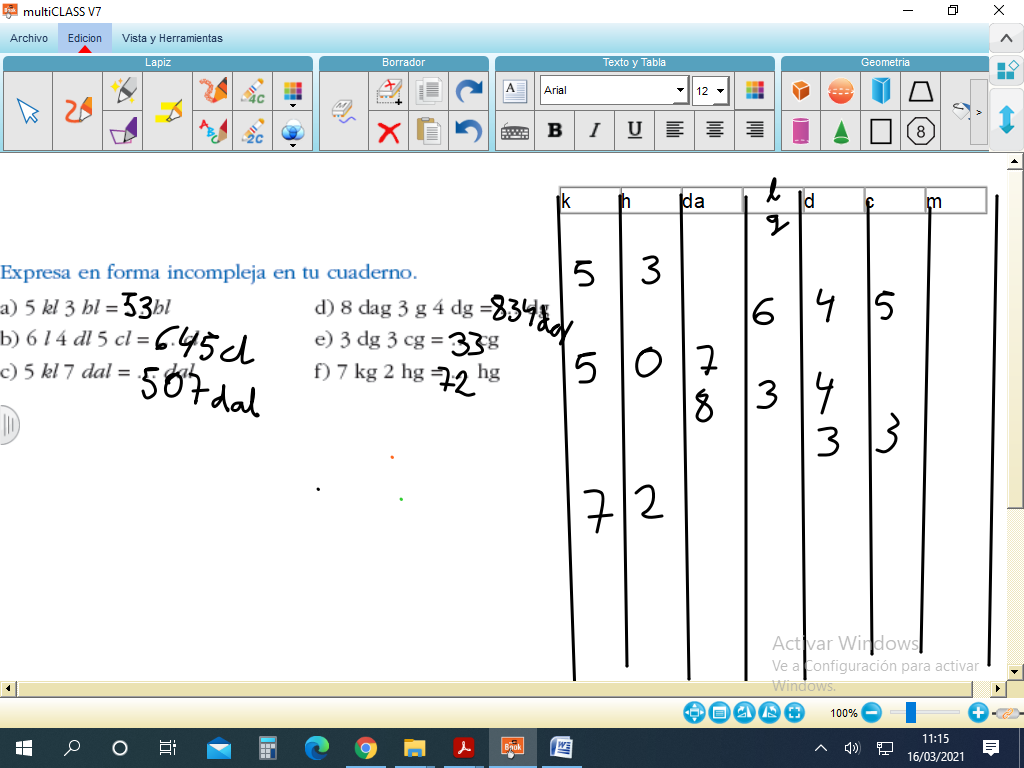This screenshot has height=768, width=1024.
Task: Open the on-screen keyboard icon
Action: pyautogui.click(x=515, y=132)
